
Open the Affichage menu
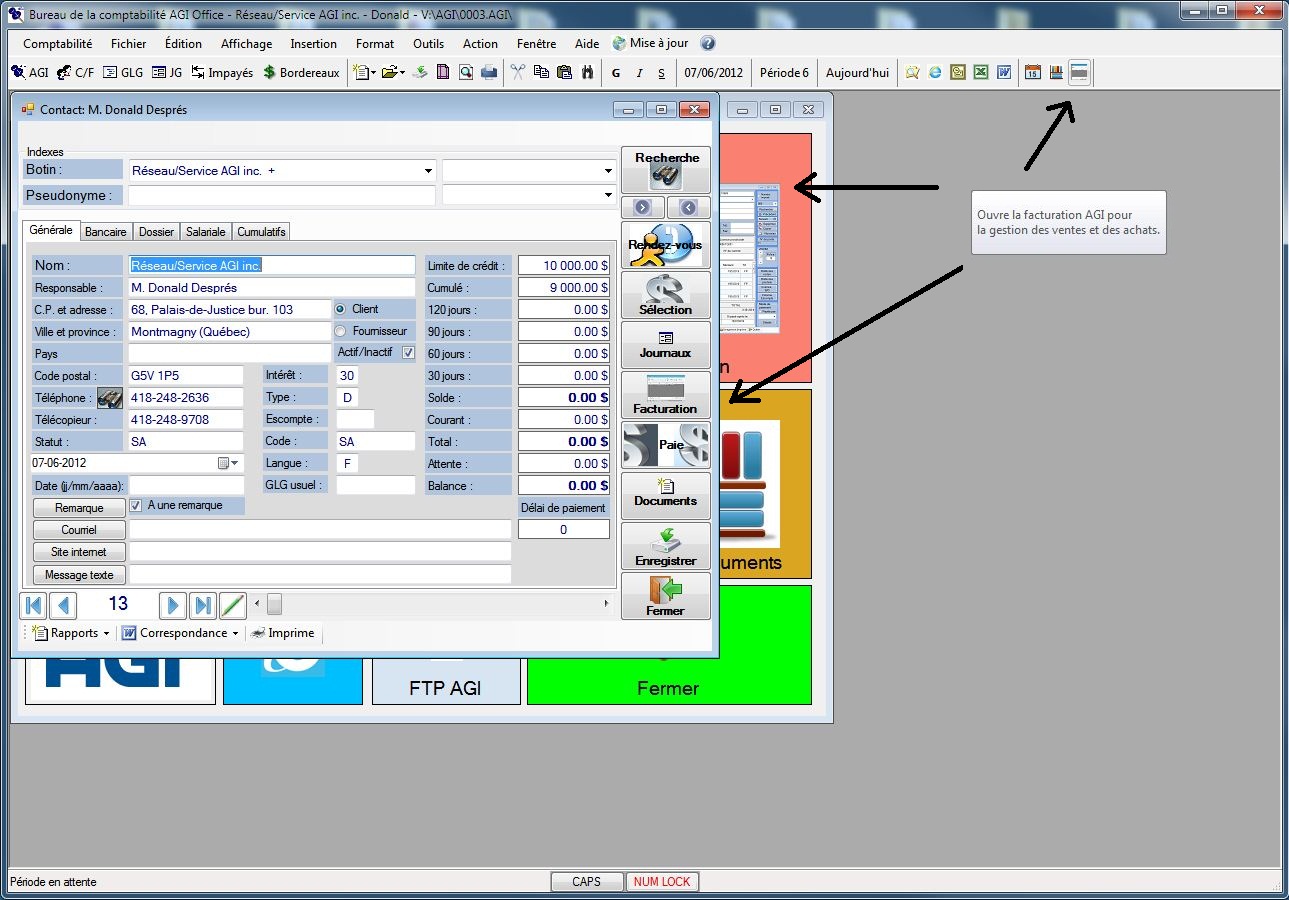coord(246,44)
